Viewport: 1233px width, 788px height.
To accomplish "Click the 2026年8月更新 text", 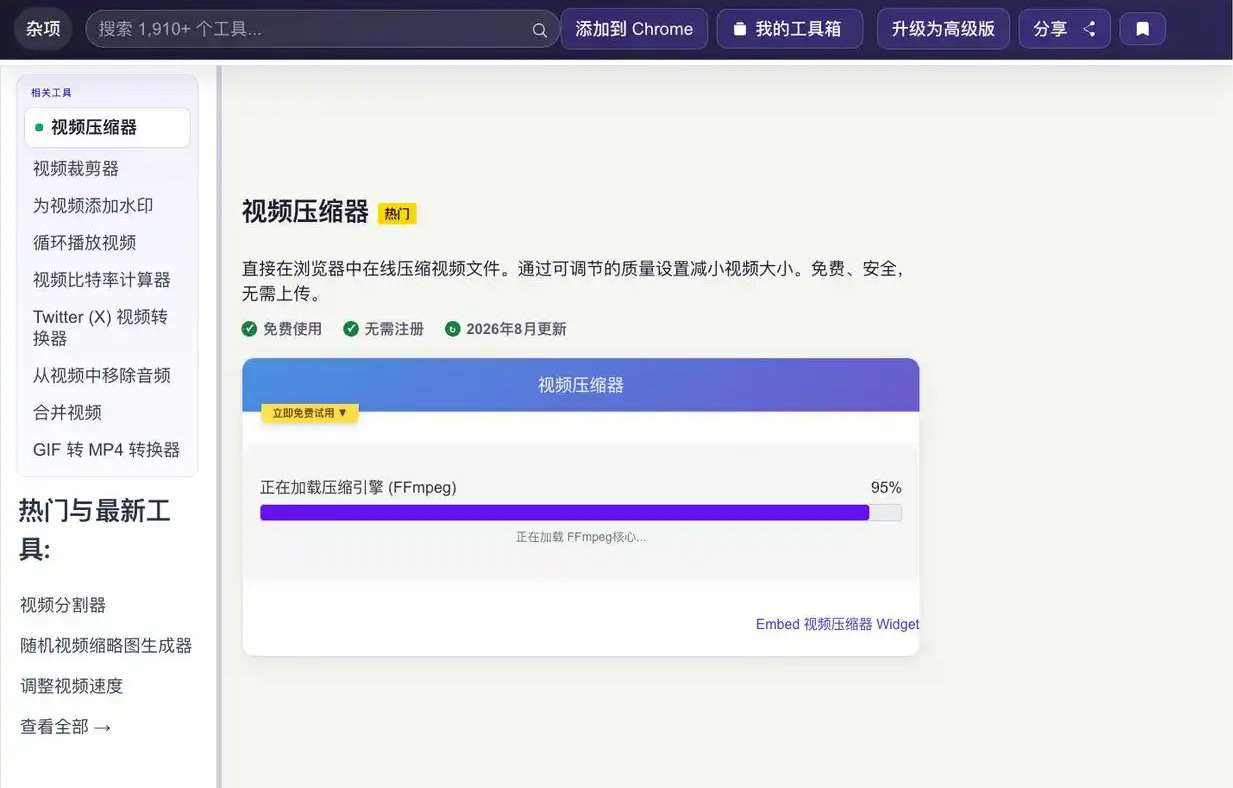I will click(516, 328).
